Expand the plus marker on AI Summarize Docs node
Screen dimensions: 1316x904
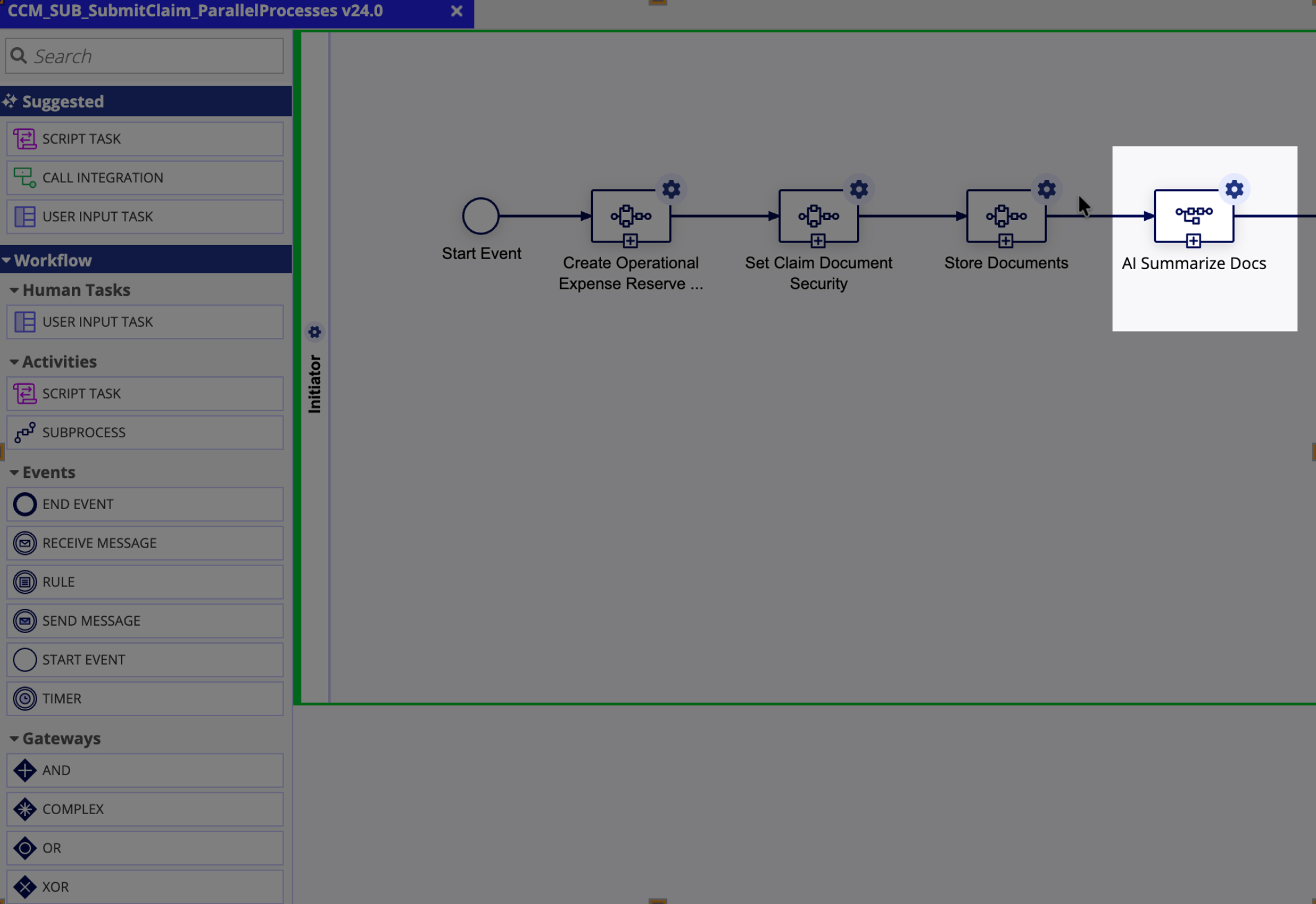tap(1194, 241)
